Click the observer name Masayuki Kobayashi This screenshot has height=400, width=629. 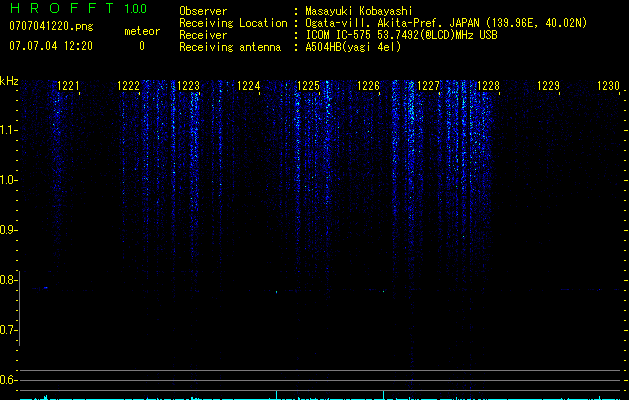tap(359, 11)
